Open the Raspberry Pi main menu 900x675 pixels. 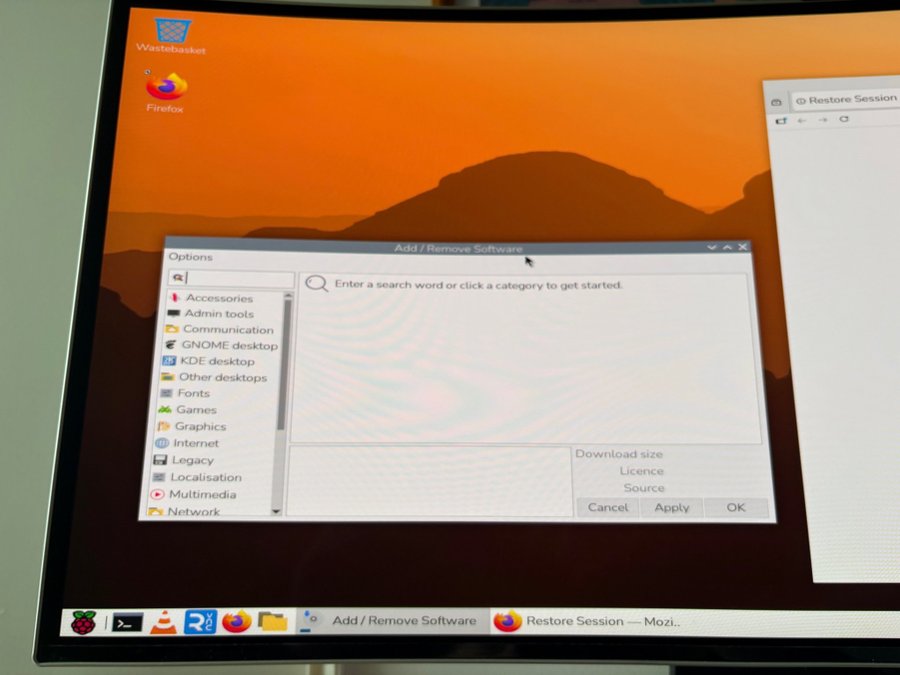(85, 623)
